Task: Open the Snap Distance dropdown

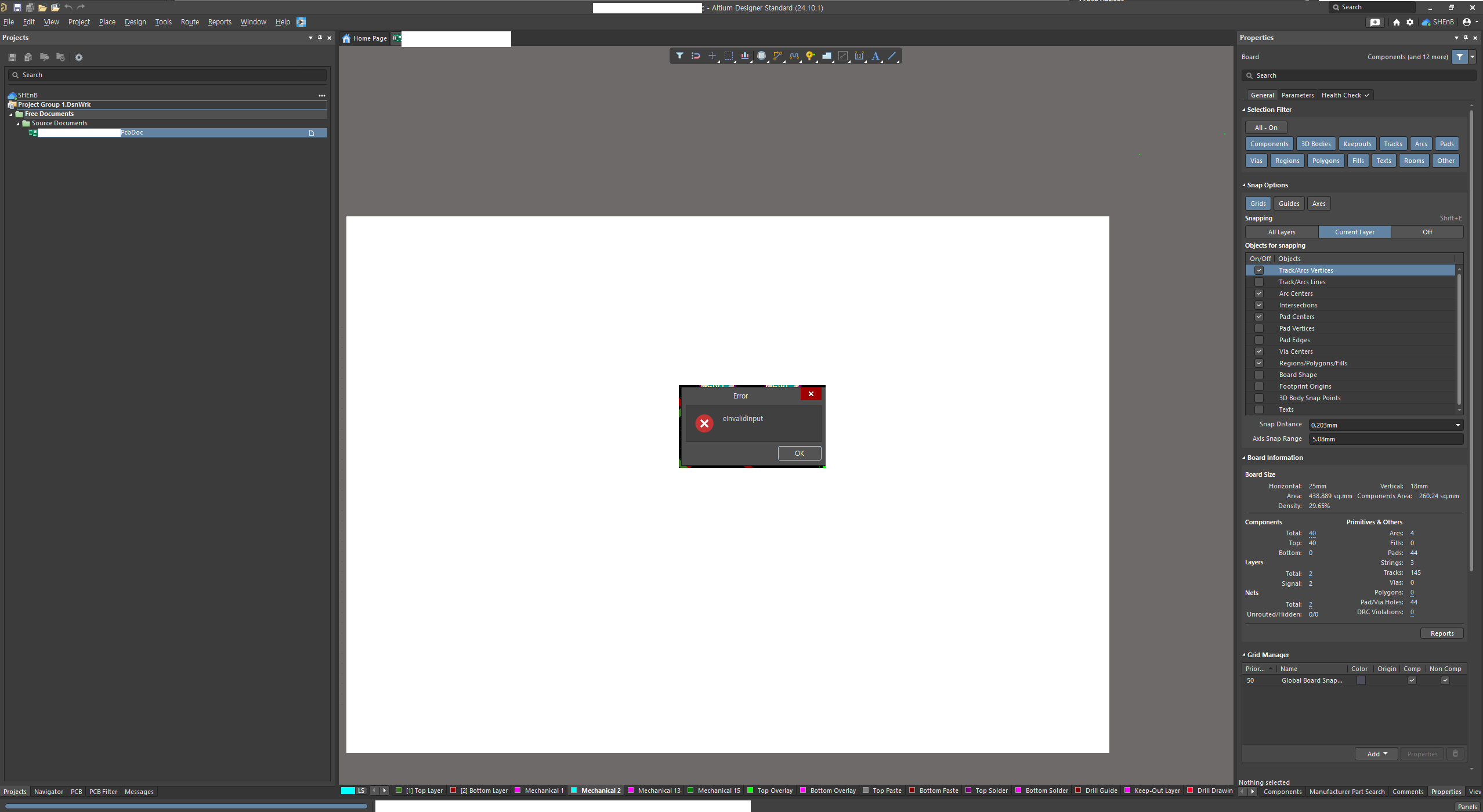Action: [x=1457, y=425]
